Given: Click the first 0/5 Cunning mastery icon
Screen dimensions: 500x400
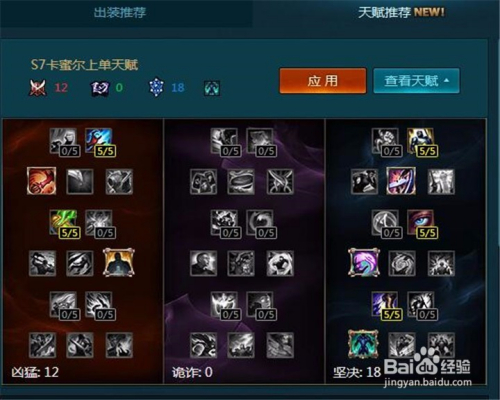Looking at the screenshot, I should coord(224,141).
